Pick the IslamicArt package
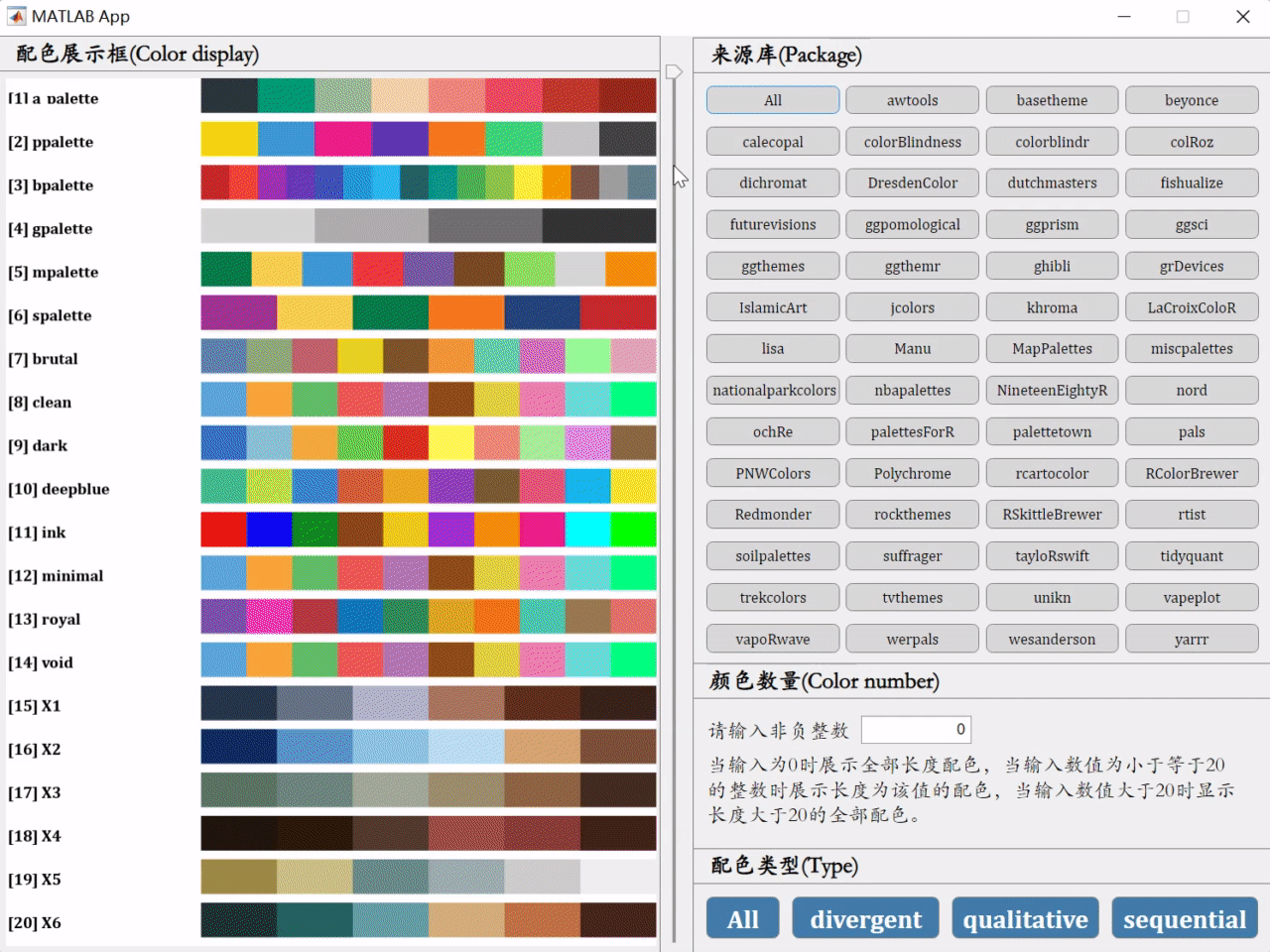1270x952 pixels. pos(773,307)
